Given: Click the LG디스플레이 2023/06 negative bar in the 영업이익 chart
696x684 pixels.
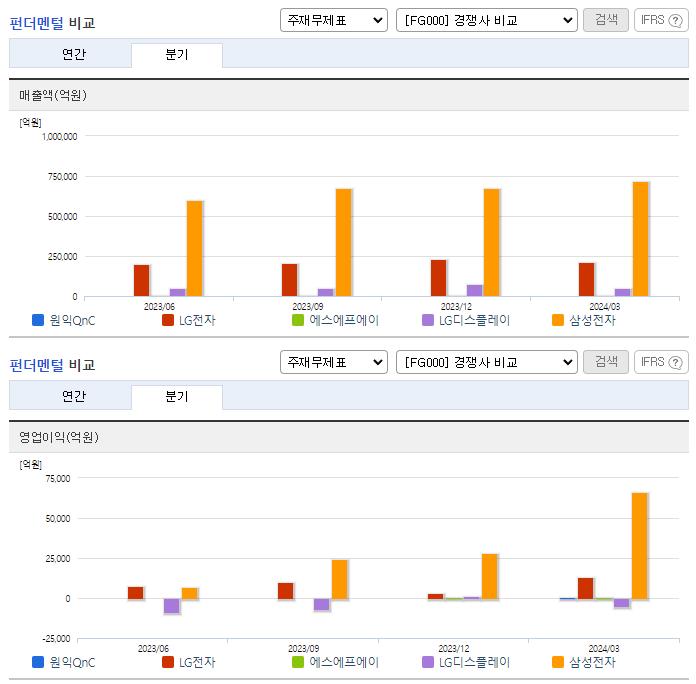Looking at the screenshot, I should coord(172,605).
